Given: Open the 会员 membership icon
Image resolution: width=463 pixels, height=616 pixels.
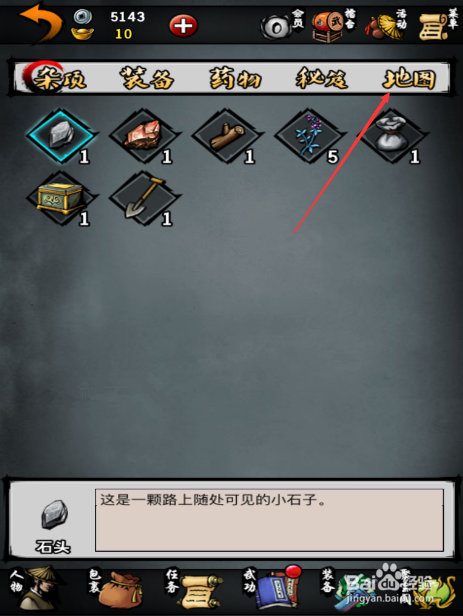Looking at the screenshot, I should 282,24.
